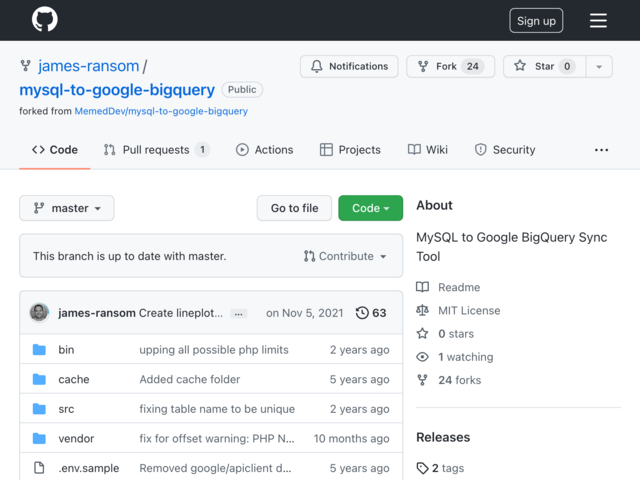Click the star icon beside 0 stars
This screenshot has width=640, height=480.
pos(422,333)
